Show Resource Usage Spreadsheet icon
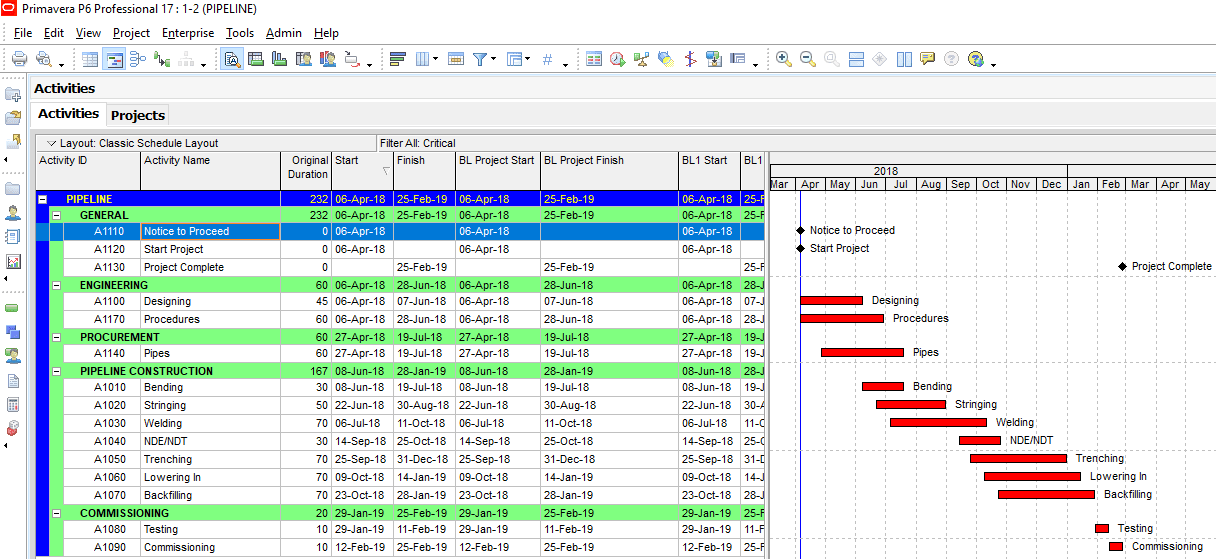 pos(304,59)
